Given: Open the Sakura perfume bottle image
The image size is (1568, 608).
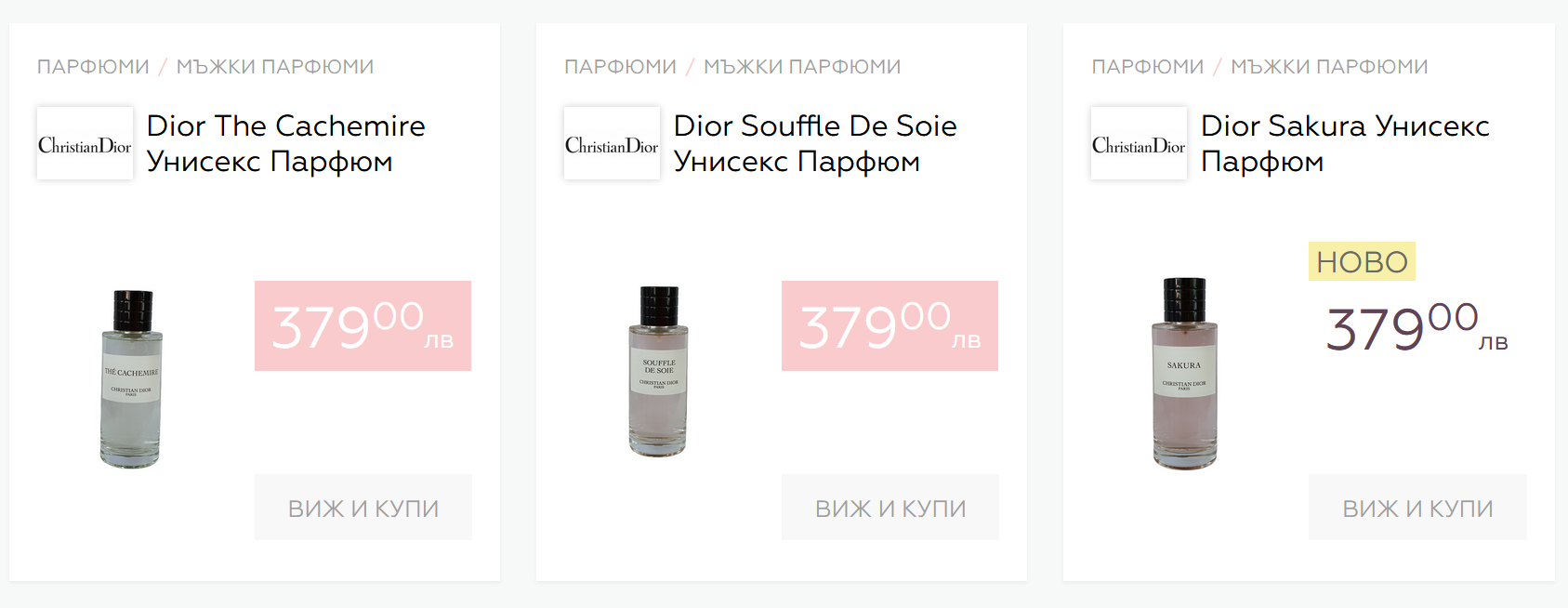Looking at the screenshot, I should click(x=1184, y=373).
